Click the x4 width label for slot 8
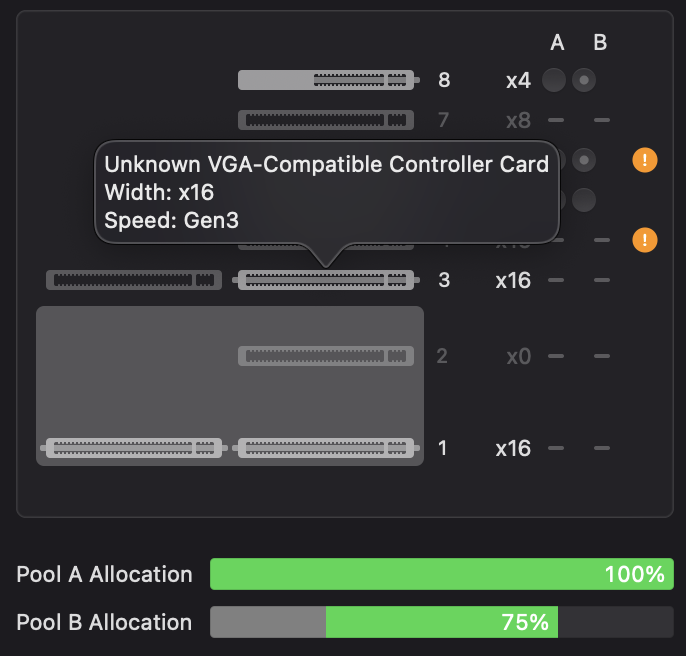Screen dimensions: 686x656 (518, 80)
